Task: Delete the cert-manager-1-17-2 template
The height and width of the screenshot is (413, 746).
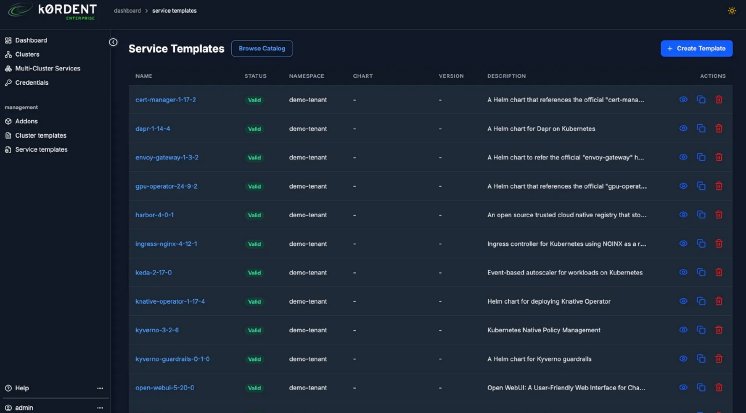Action: tap(719, 99)
